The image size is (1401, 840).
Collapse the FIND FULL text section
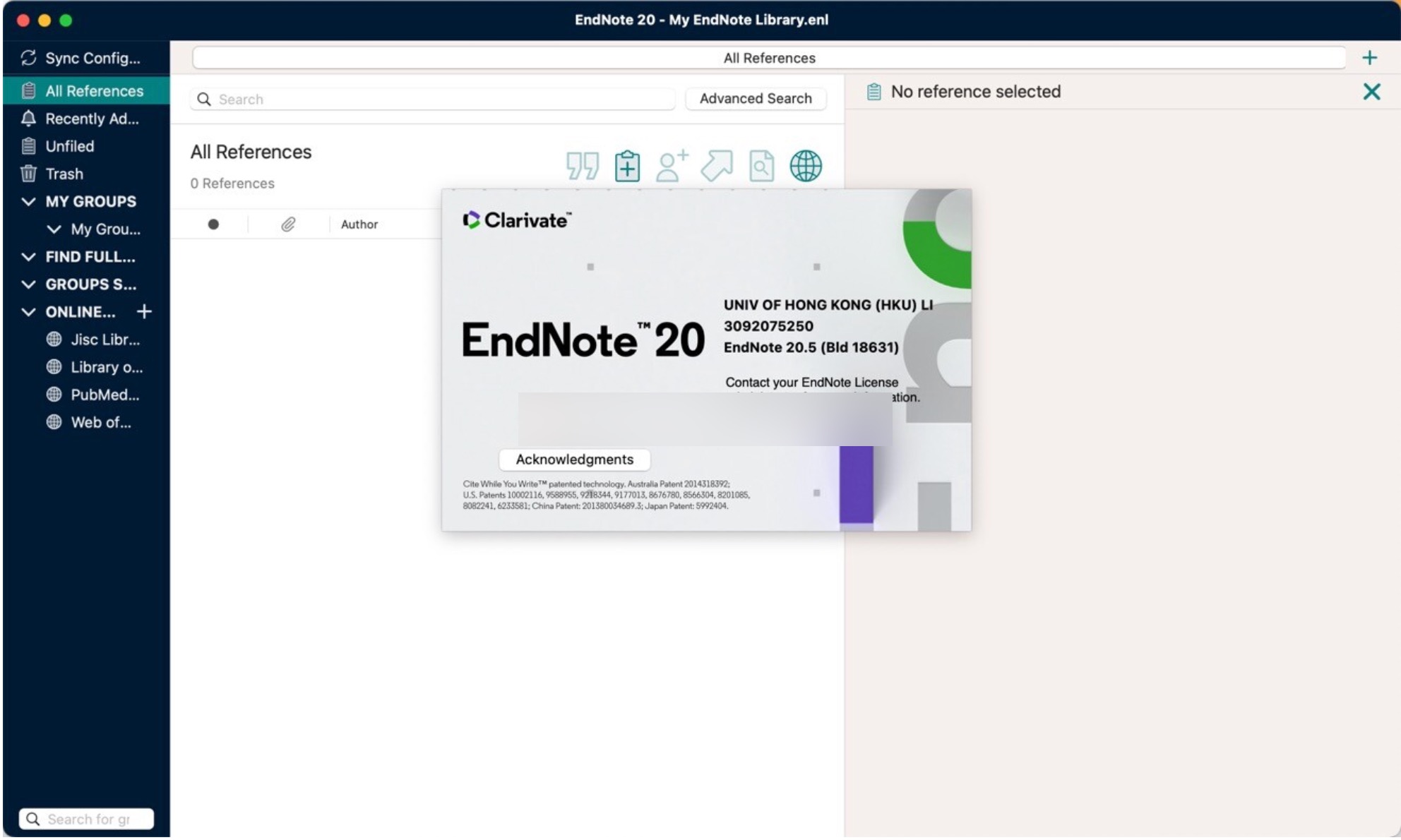pyautogui.click(x=28, y=257)
